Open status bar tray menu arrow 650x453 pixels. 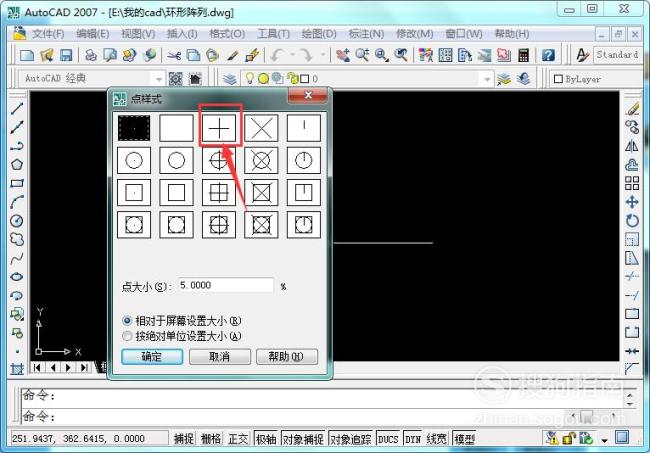(x=604, y=440)
